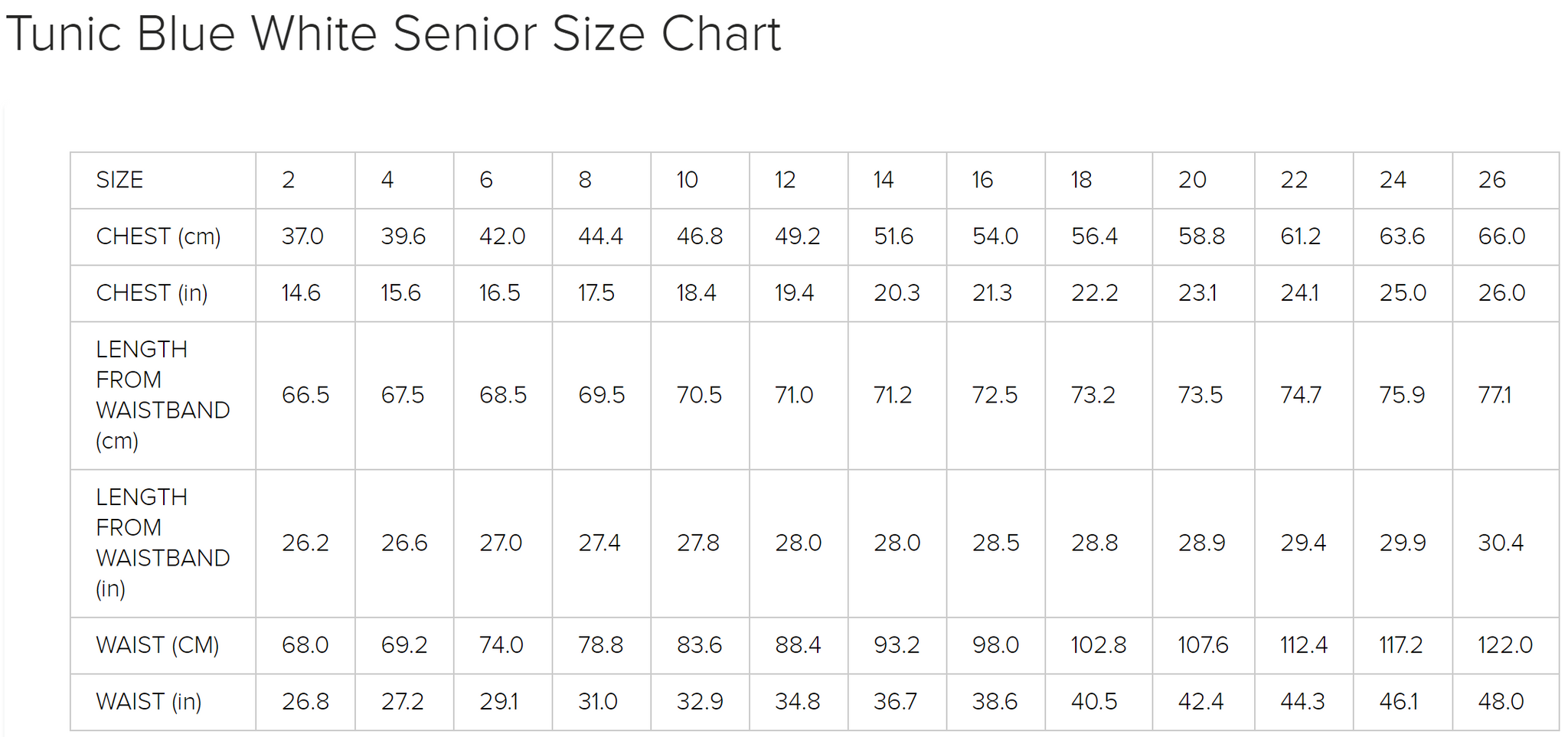The height and width of the screenshot is (737, 1568).
Task: Select the SIZE header cell
Action: pos(119,180)
